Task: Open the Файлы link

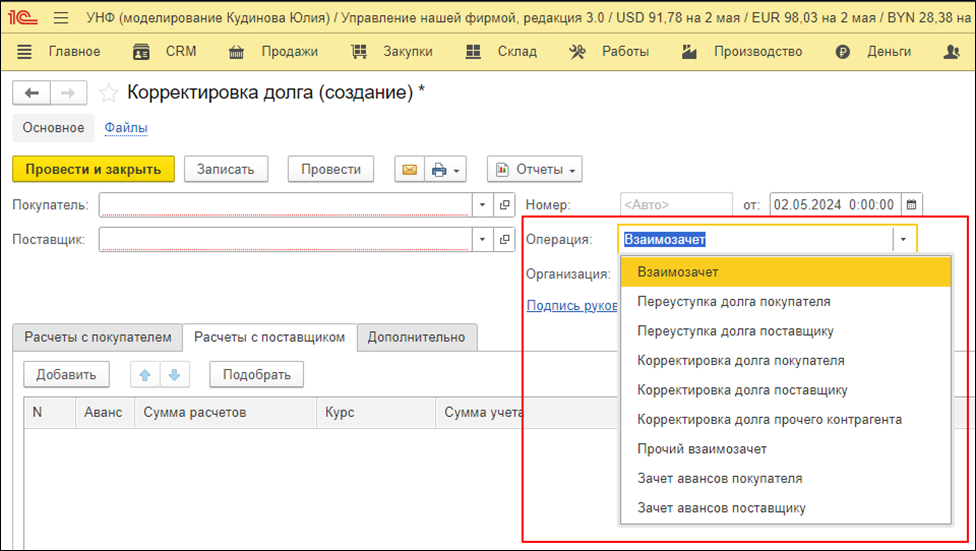Action: [126, 128]
